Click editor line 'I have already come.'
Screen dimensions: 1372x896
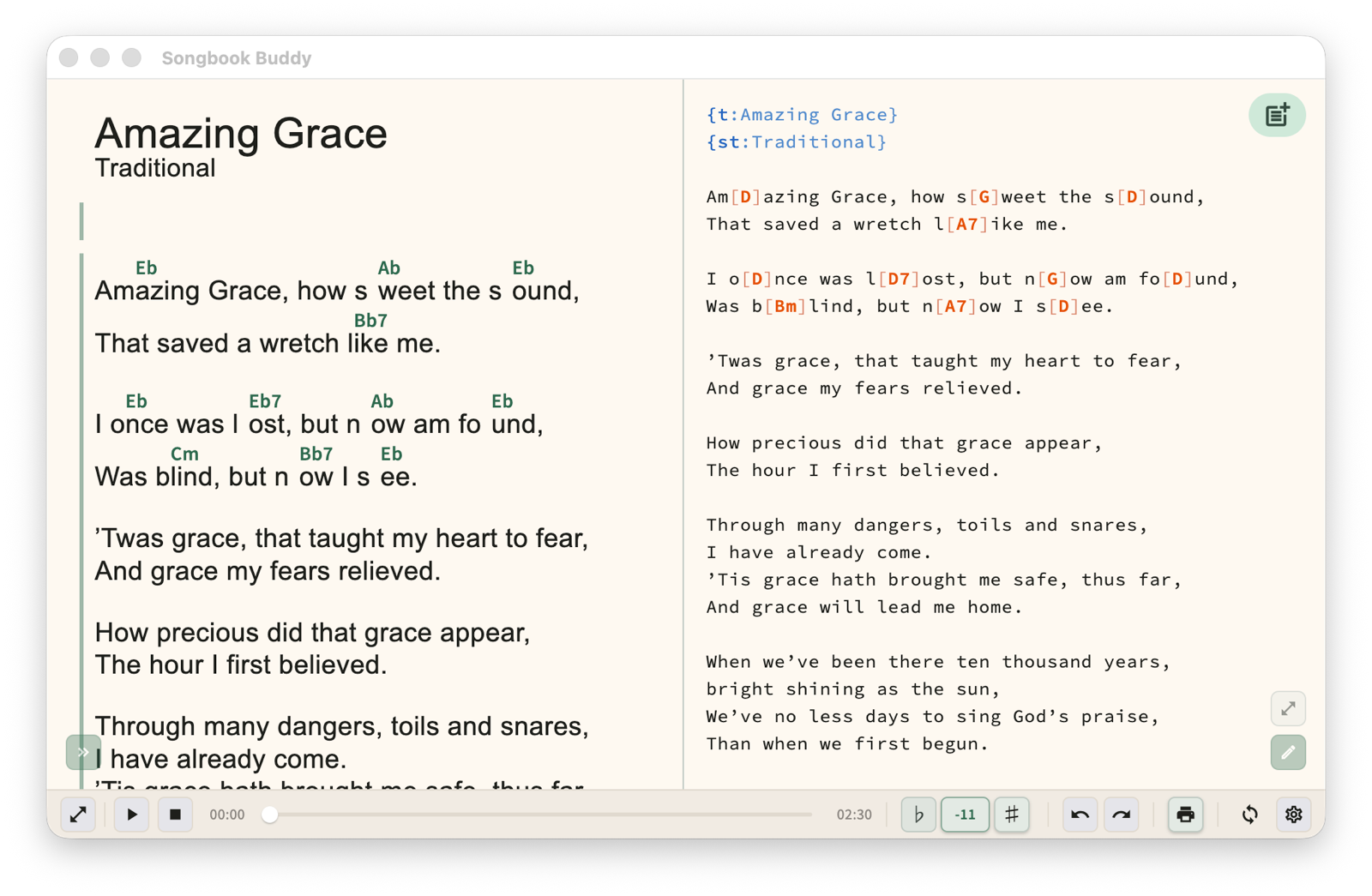click(x=819, y=552)
